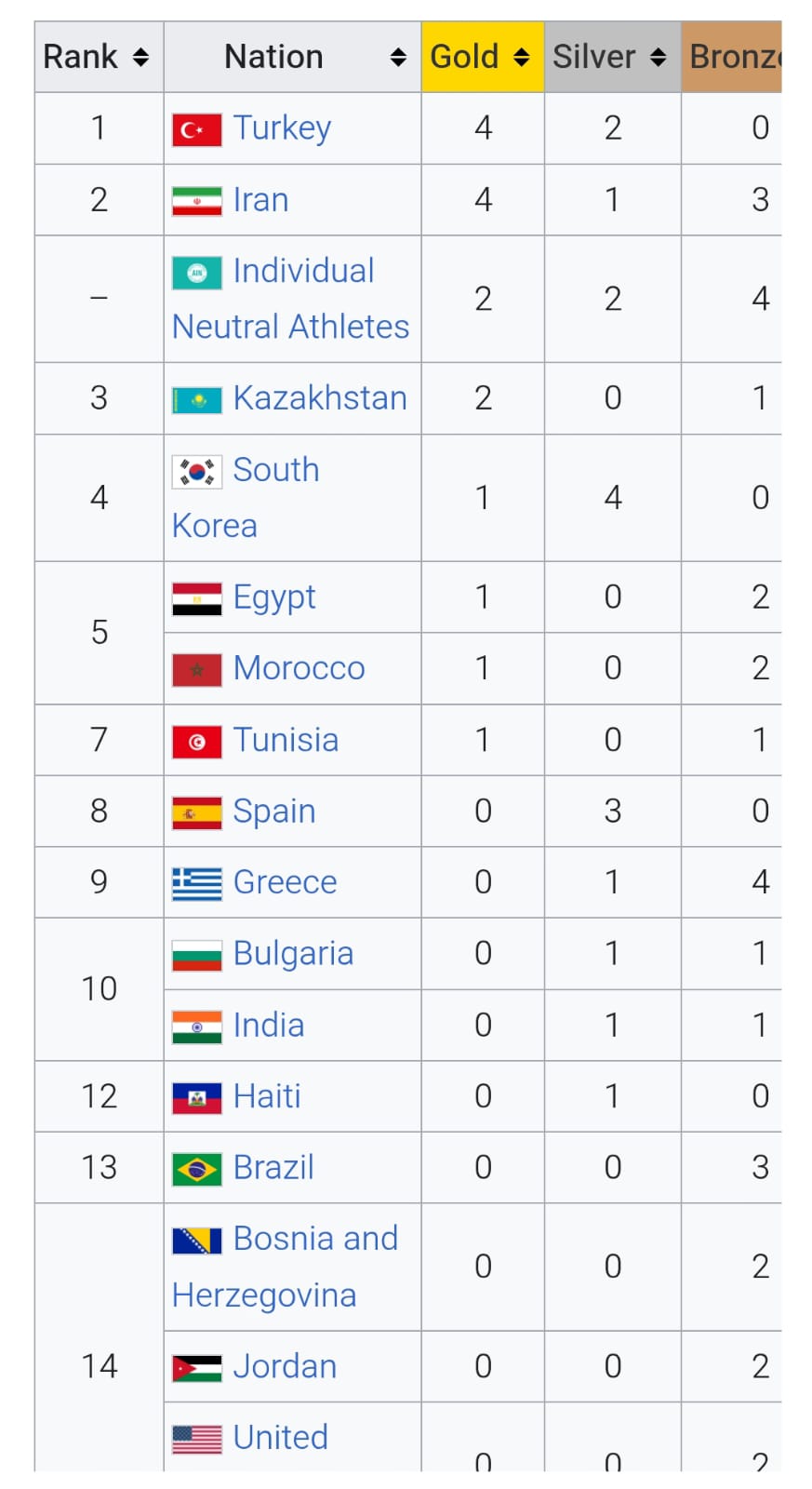This screenshot has height=1489, width=812.
Task: Click the Turkey flag icon
Action: pyautogui.click(x=196, y=129)
